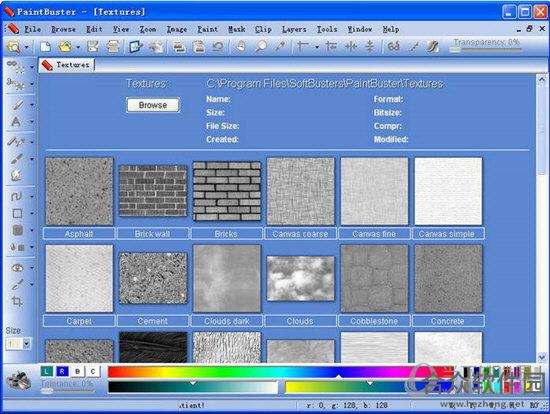The image size is (550, 414).
Task: Click the red eye tool icon
Action: [x=17, y=268]
